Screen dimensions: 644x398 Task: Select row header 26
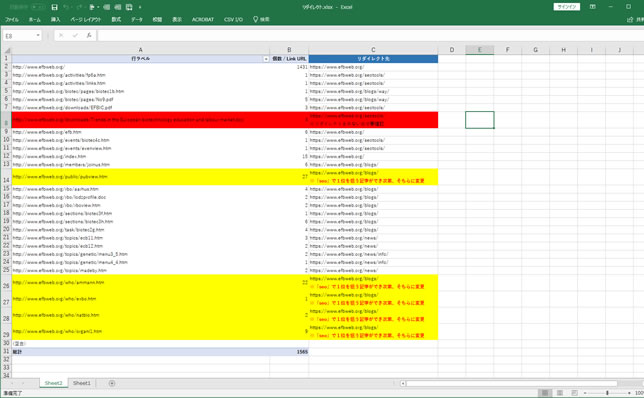[x=6, y=283]
